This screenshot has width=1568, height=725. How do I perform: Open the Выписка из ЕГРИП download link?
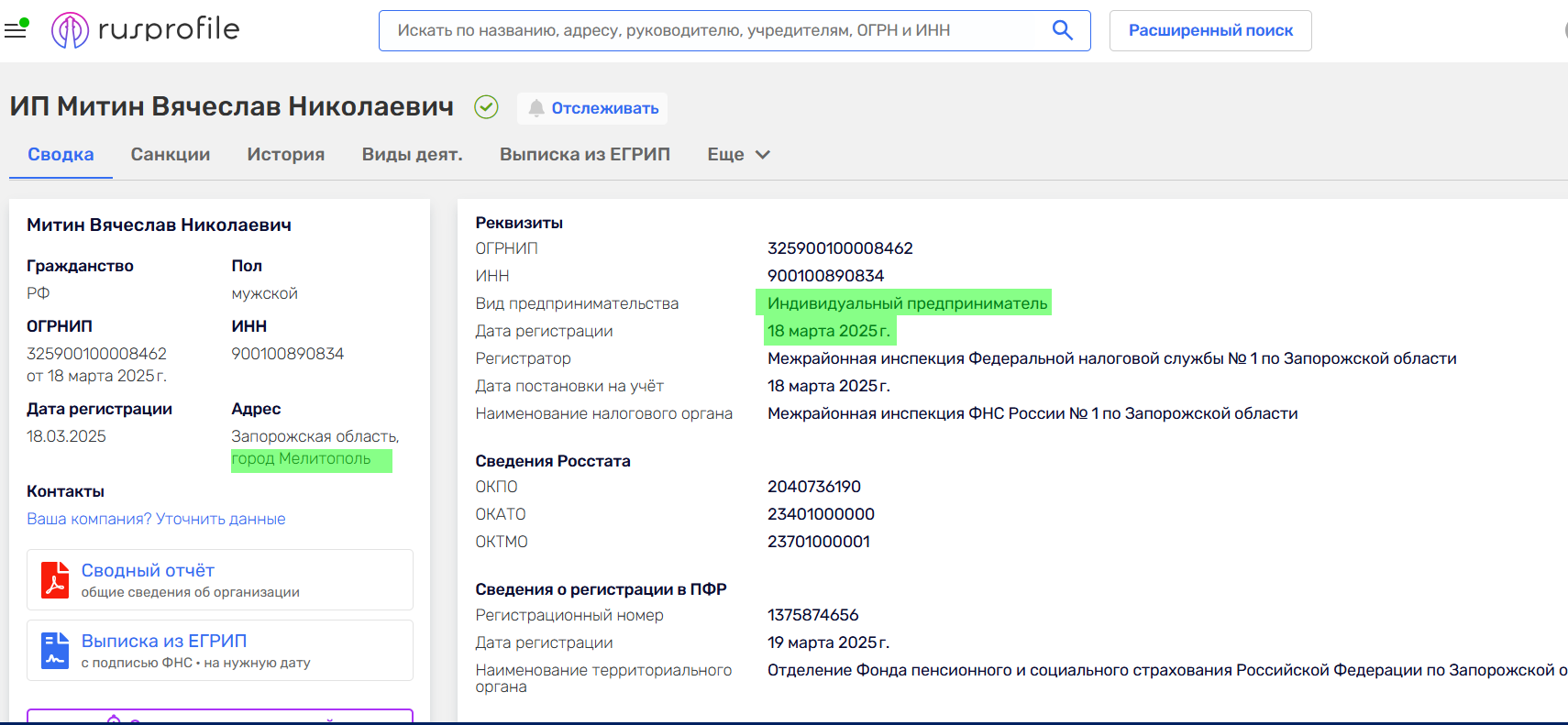[x=164, y=641]
